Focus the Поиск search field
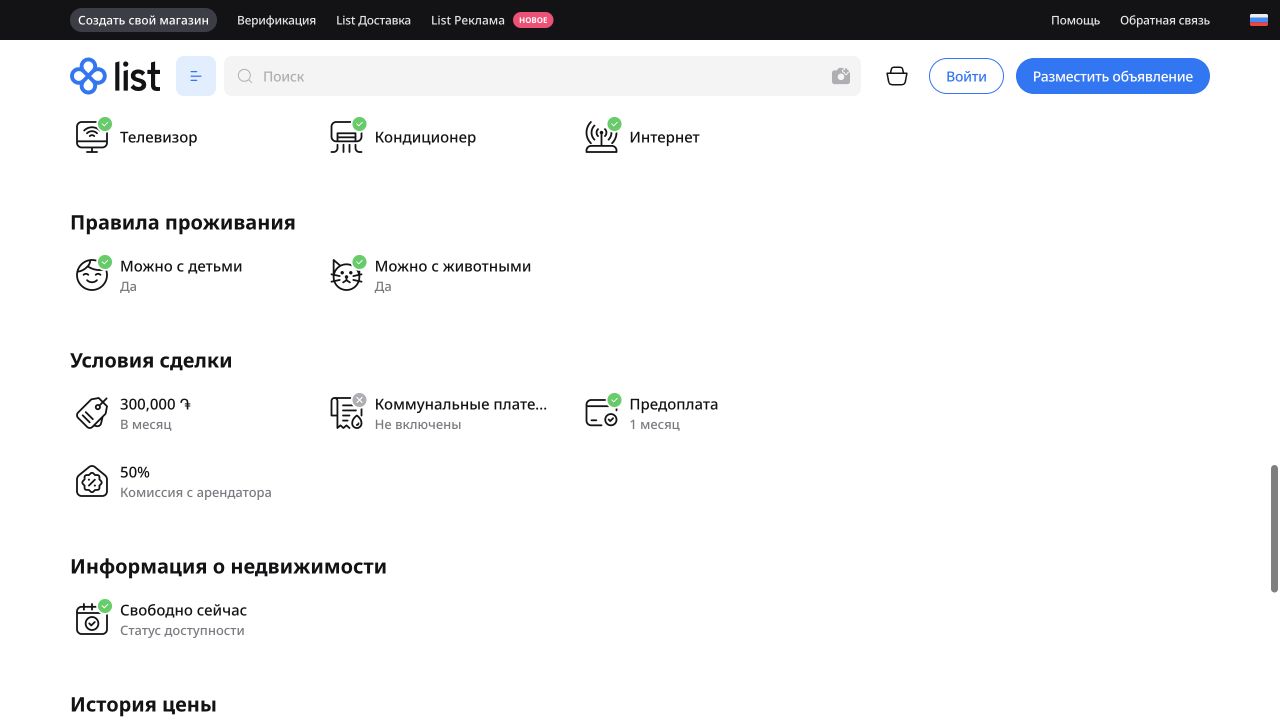Image resolution: width=1280 pixels, height=720 pixels. (x=542, y=76)
